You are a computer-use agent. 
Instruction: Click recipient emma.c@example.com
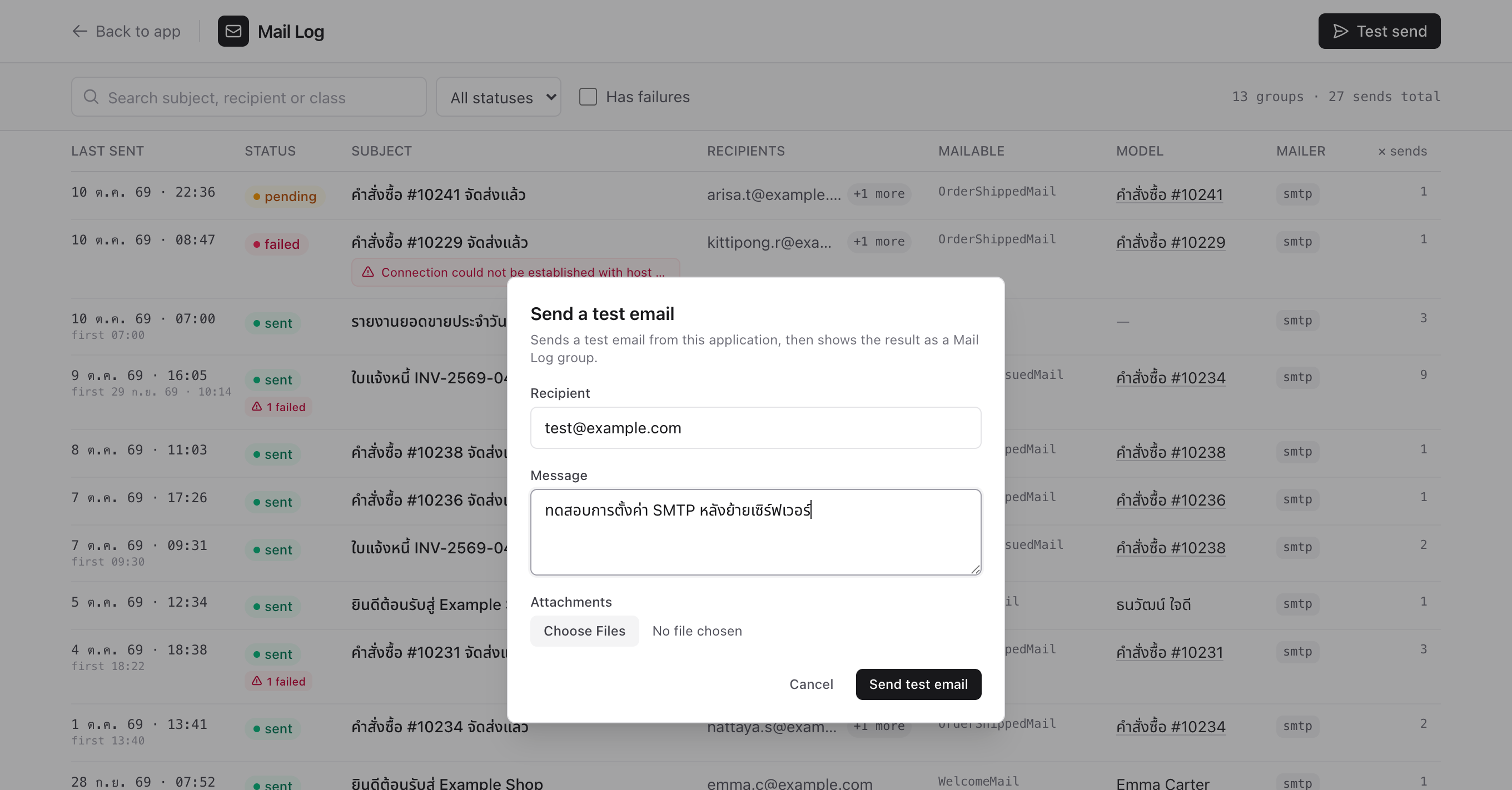pyautogui.click(x=789, y=783)
